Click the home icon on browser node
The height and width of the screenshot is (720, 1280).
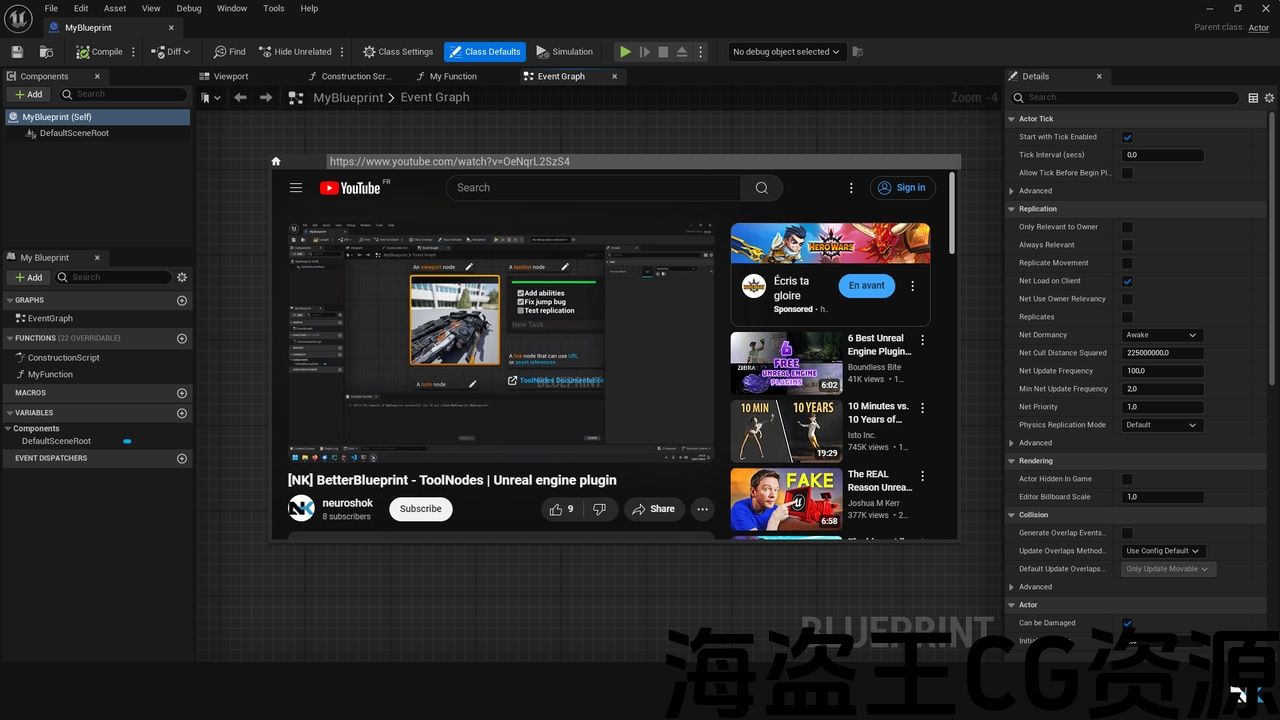pyautogui.click(x=276, y=161)
